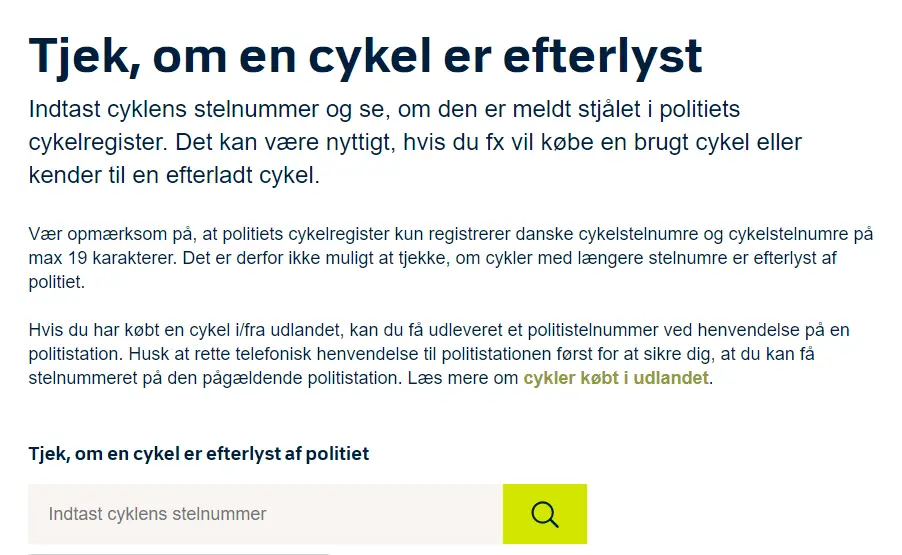The height and width of the screenshot is (555, 902).
Task: Click the intro line starting "Indtast cyklens stelnummer og se"
Action: pos(384,109)
